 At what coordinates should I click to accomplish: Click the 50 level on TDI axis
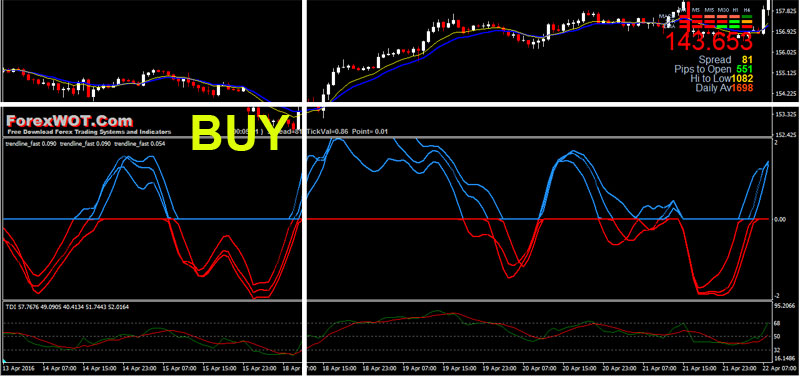(778, 337)
